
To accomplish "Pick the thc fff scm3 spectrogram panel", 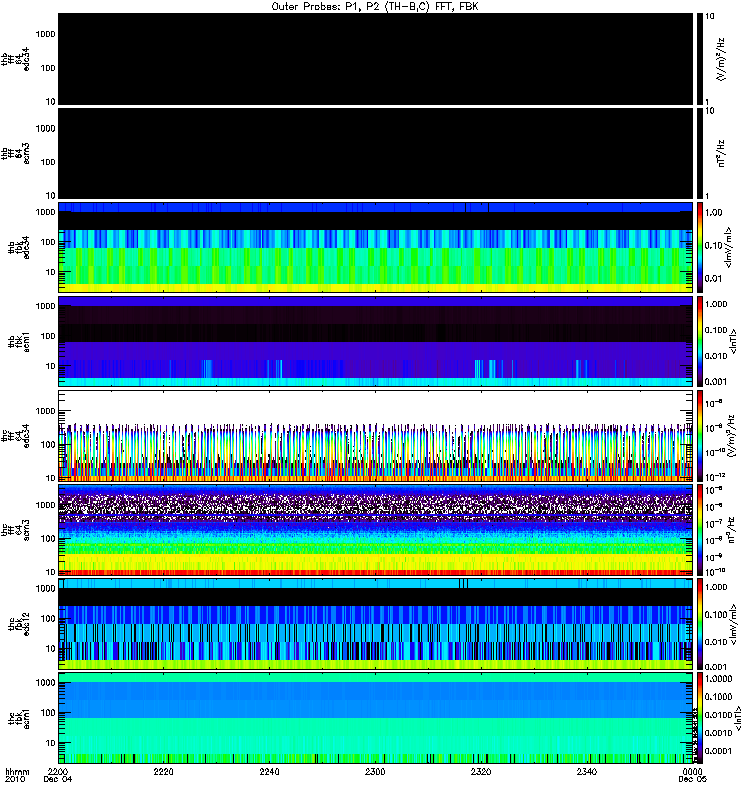I will pos(376,530).
